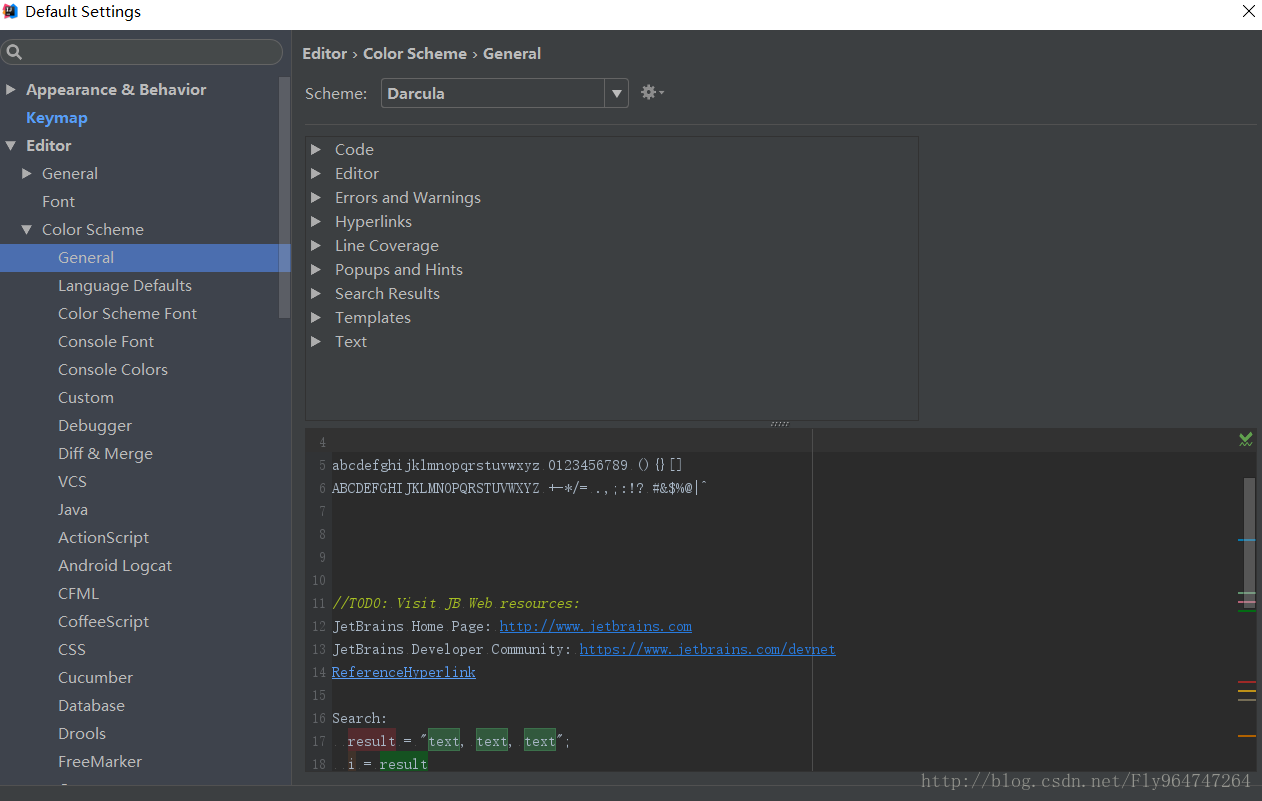
Task: Select VCS color settings
Action: pyautogui.click(x=72, y=481)
